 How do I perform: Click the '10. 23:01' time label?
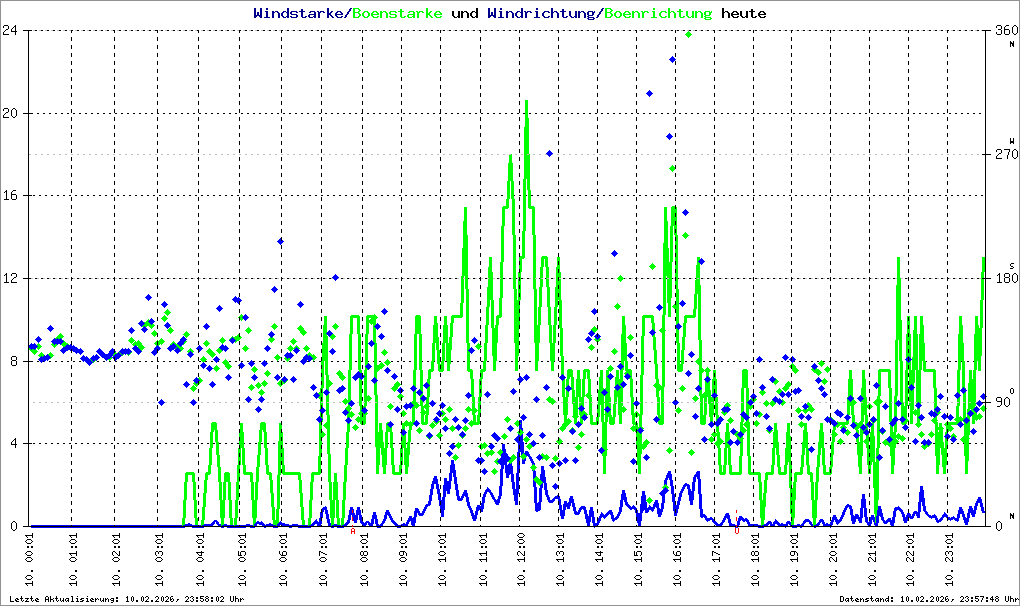949,560
